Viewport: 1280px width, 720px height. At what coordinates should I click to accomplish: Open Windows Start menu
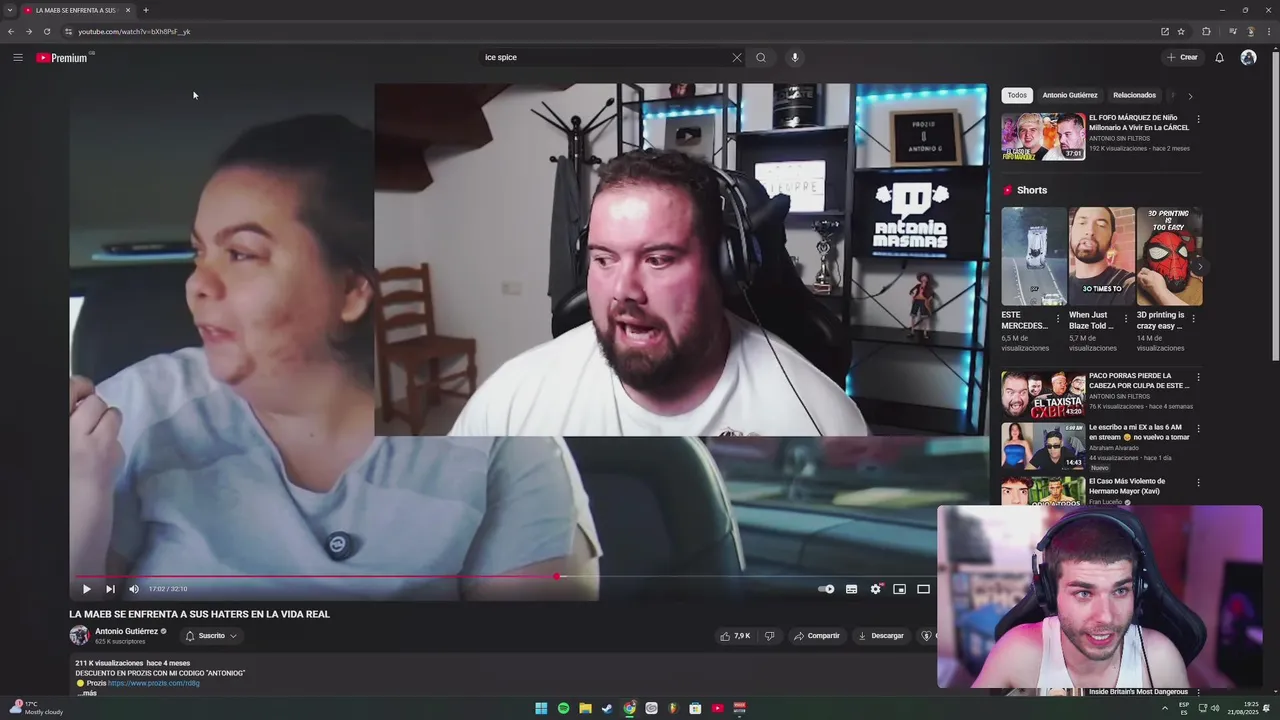pos(541,708)
